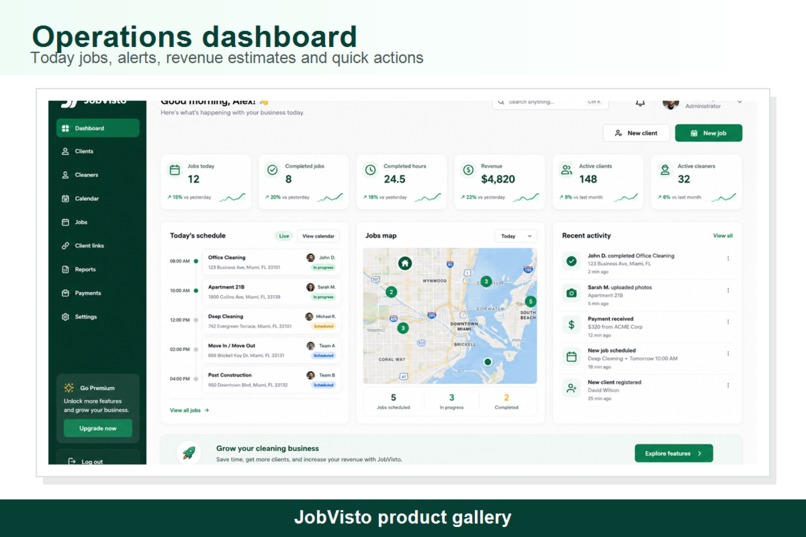Screen dimensions: 806x537
Task: Open the View calendar button
Action: pos(318,236)
